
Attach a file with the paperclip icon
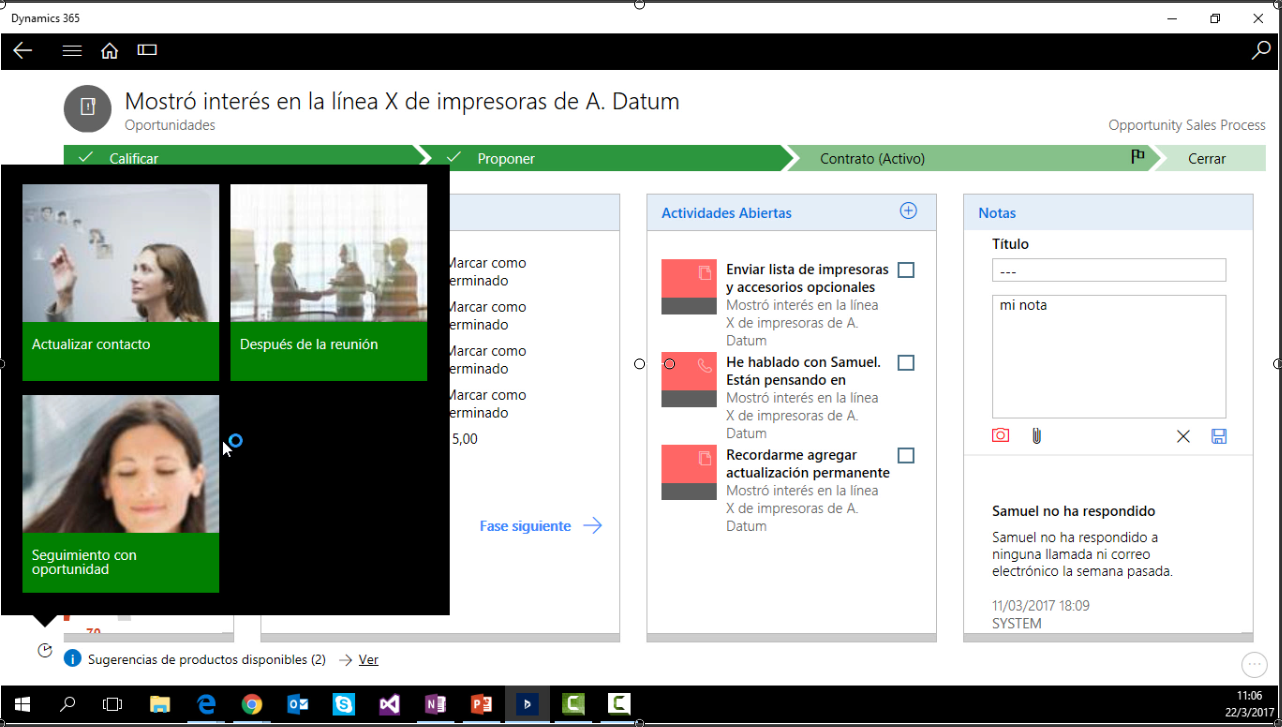[x=1036, y=436]
